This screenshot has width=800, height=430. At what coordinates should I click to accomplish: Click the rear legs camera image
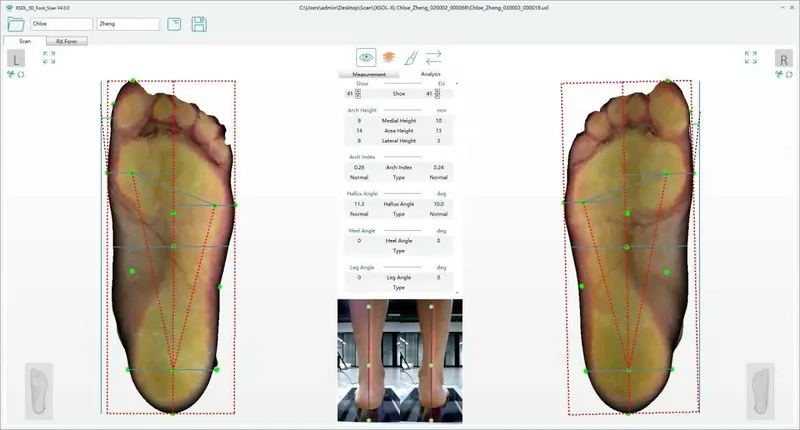click(400, 361)
